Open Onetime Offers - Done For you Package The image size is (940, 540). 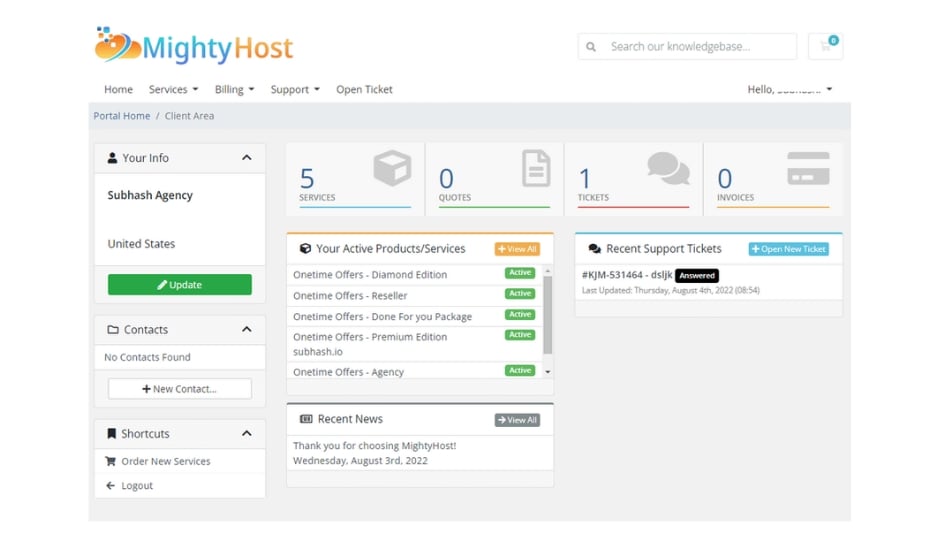[382, 316]
